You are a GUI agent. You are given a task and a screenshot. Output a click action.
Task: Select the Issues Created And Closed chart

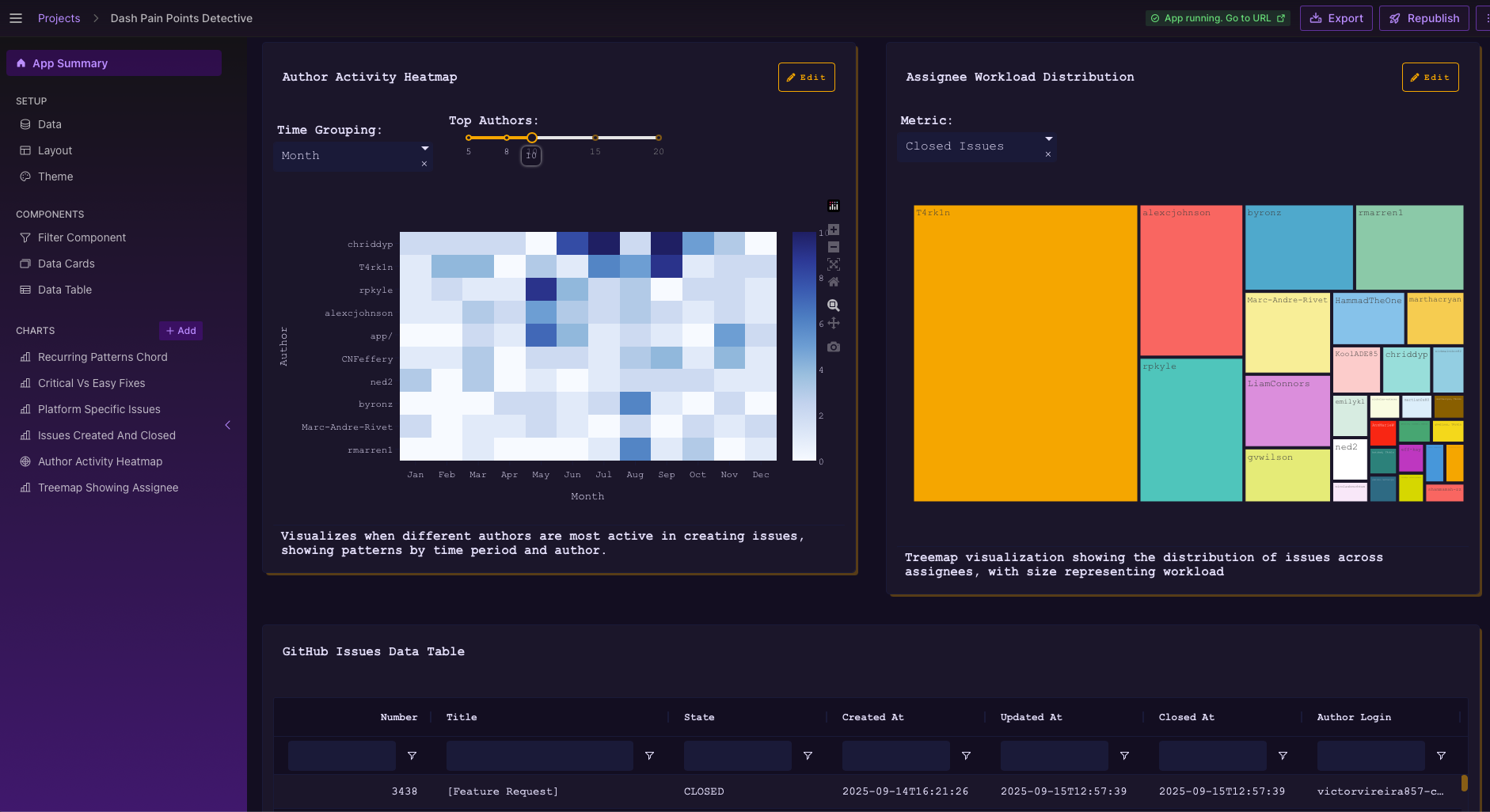[x=106, y=435]
